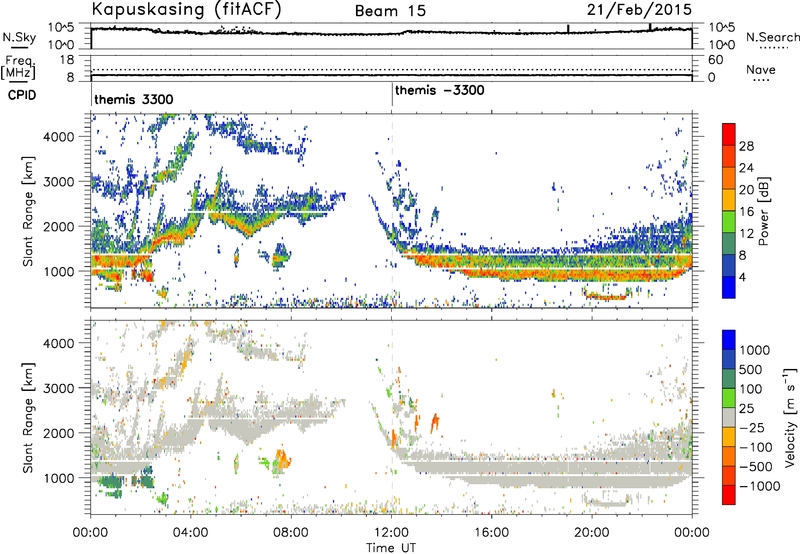Click the -100 value on velocity colorbar
Screen dimensions: 800x554
(756, 447)
